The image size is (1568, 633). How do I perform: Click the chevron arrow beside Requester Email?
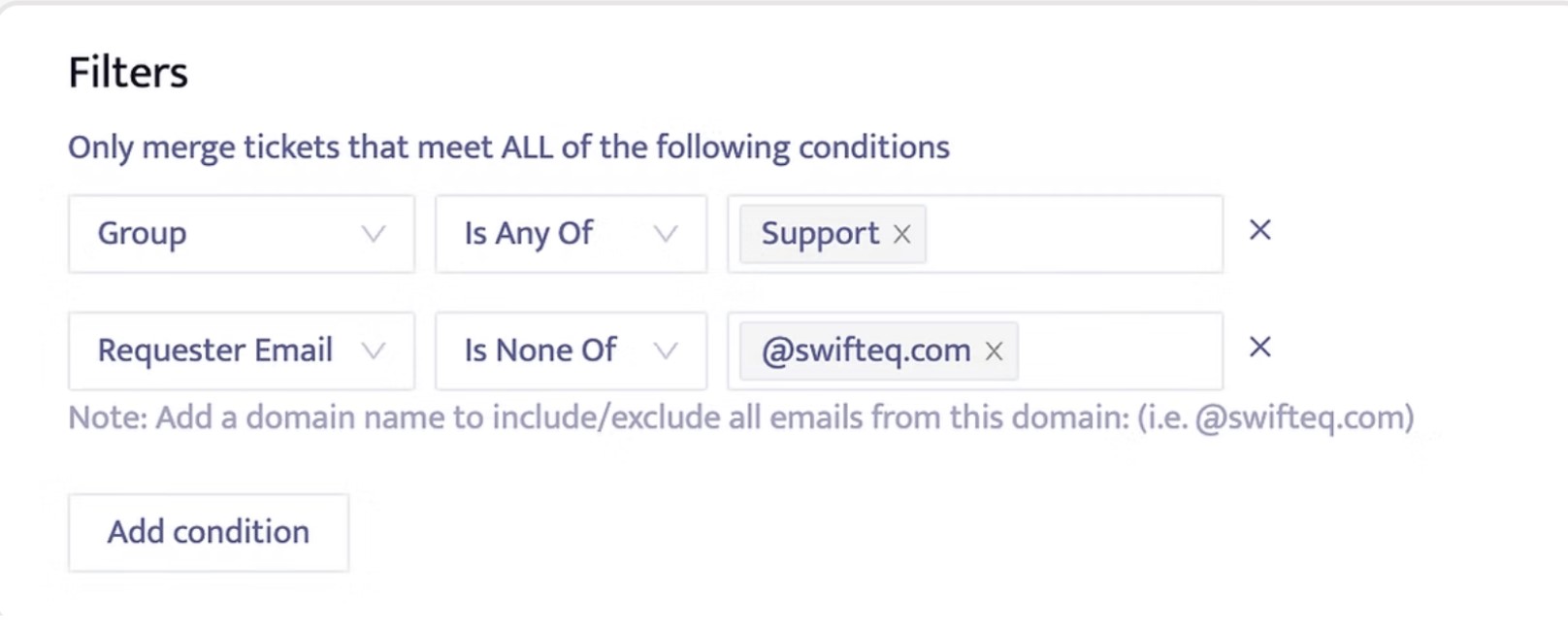tap(374, 351)
